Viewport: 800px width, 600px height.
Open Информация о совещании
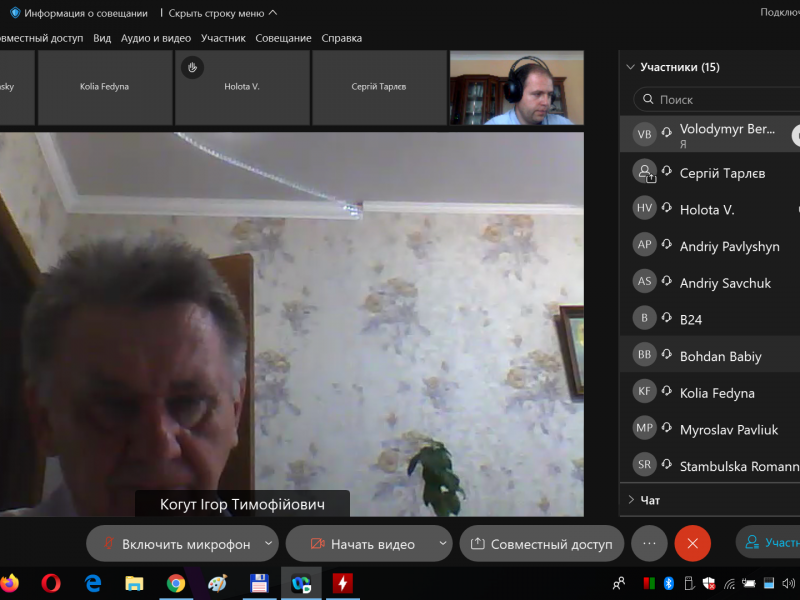point(78,13)
